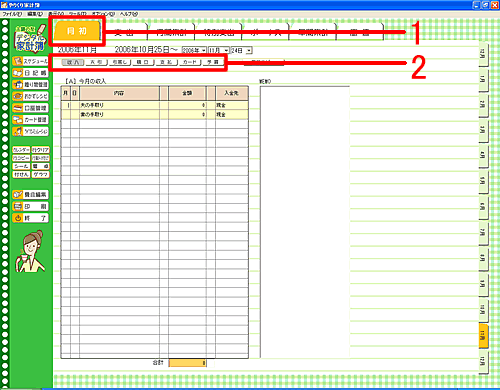Click the amount cell in 妻の手取り row
The width and height of the screenshot is (500, 390).
pos(187,114)
